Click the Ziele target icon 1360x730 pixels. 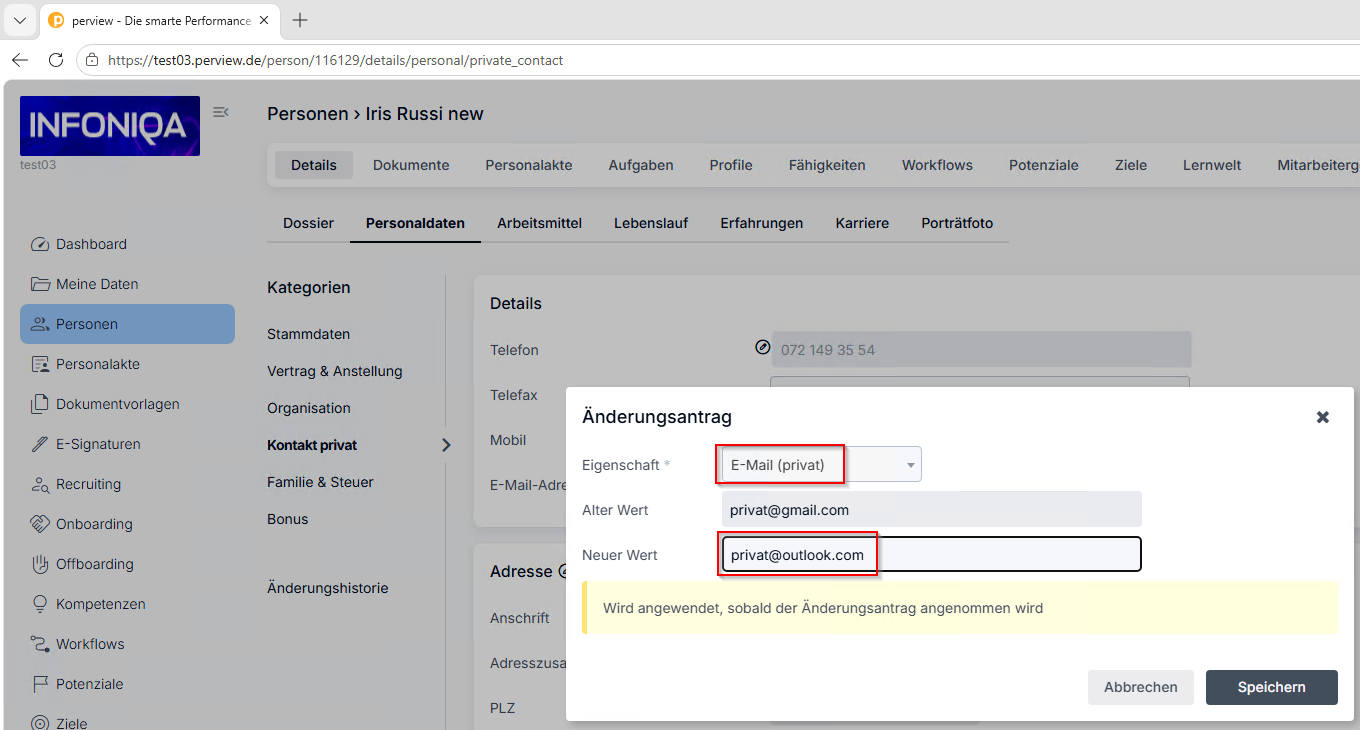coord(40,723)
